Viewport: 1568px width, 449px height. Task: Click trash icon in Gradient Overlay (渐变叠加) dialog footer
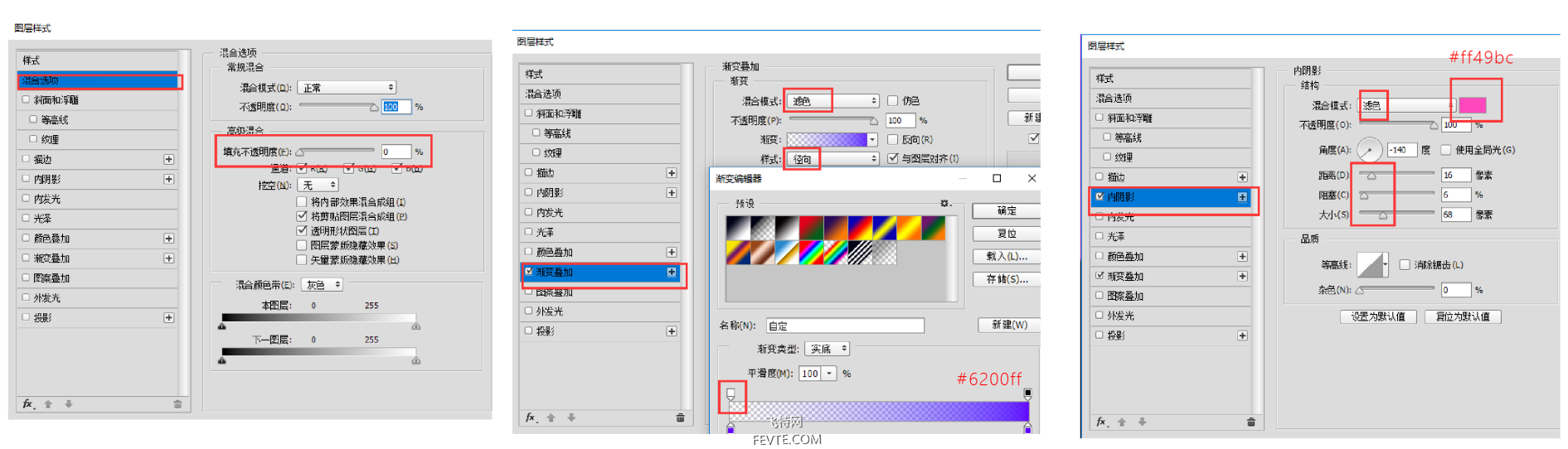coord(680,418)
